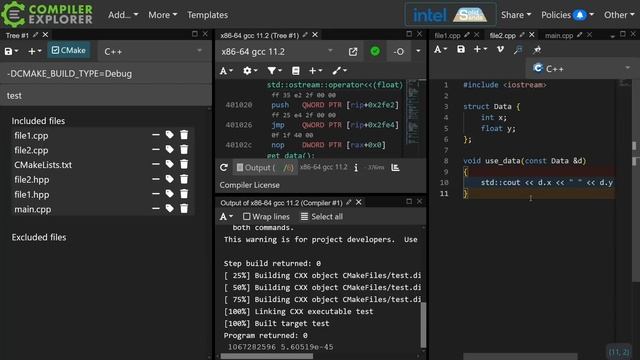The height and width of the screenshot is (360, 640).
Task: Click the test output name field
Action: [x=106, y=96]
